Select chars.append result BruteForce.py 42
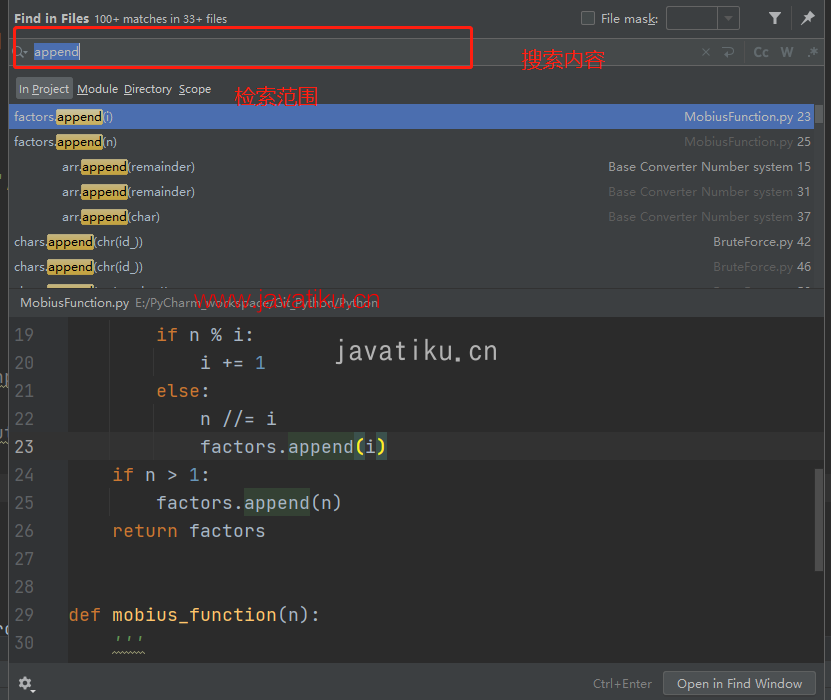 point(411,242)
